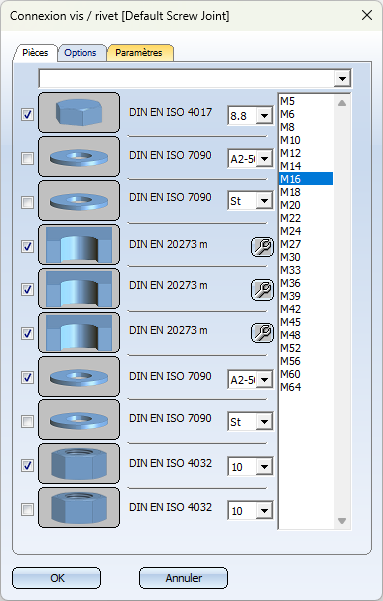The image size is (383, 601).
Task: Select the highlighted M16 size
Action: 306,179
